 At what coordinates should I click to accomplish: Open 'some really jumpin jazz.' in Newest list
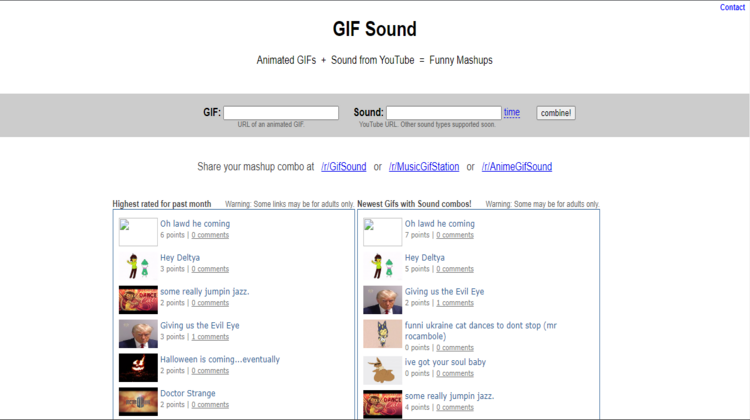tap(449, 396)
